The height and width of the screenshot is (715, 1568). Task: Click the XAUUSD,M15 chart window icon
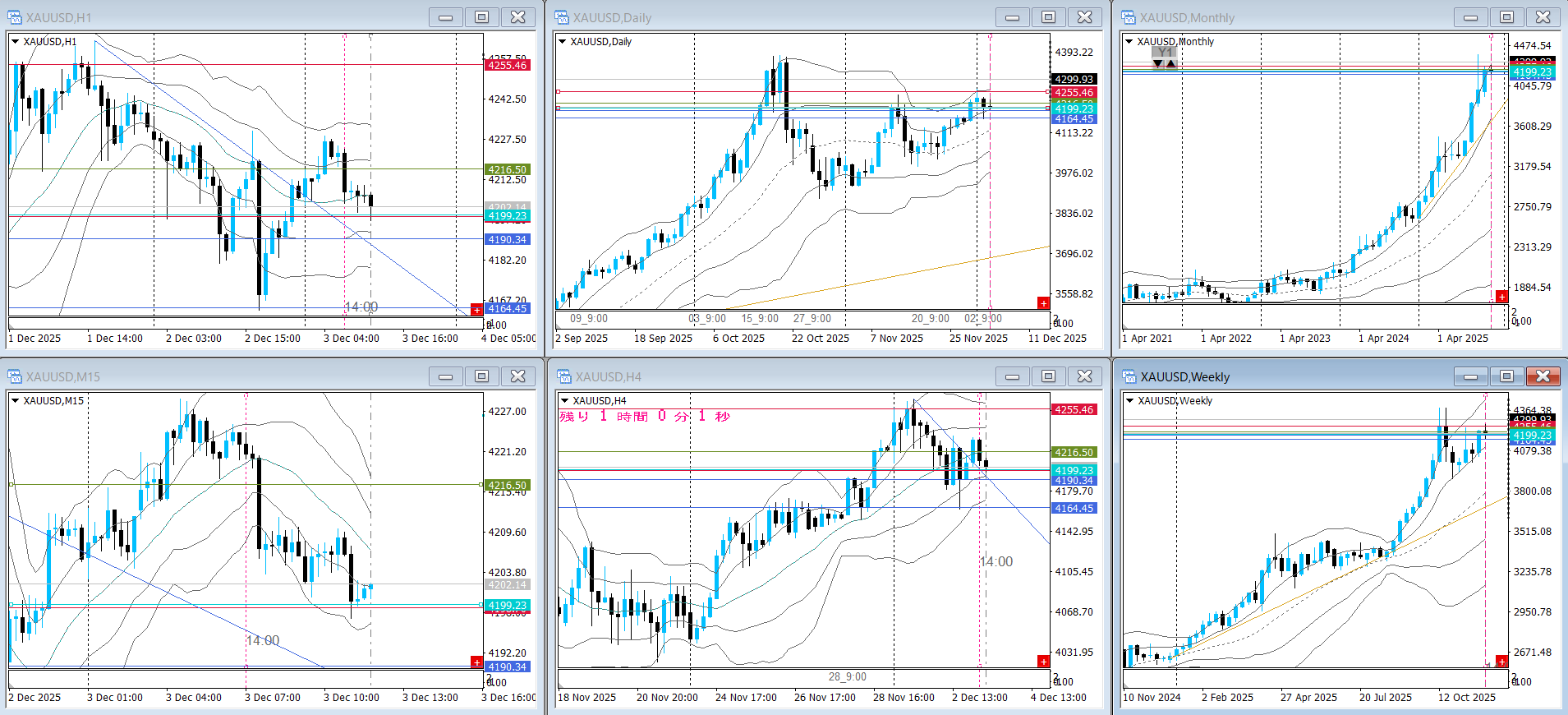click(x=15, y=376)
